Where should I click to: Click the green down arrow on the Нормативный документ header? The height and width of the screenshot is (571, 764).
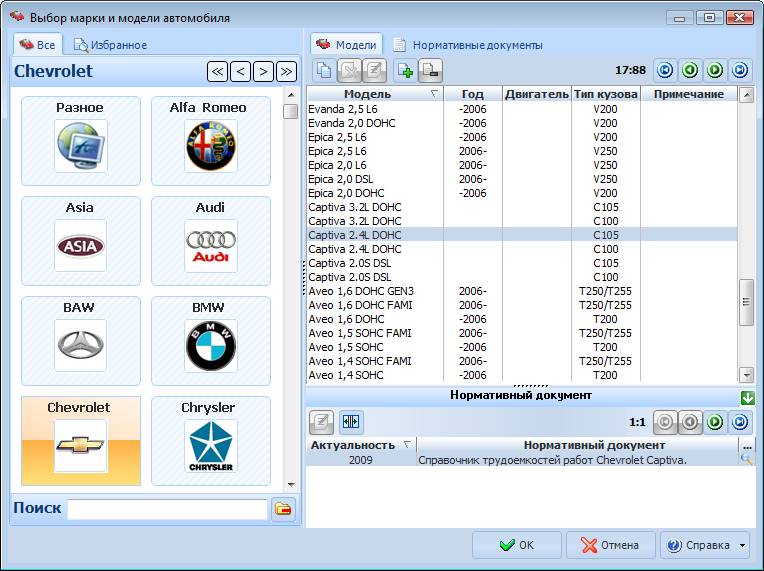[x=747, y=397]
